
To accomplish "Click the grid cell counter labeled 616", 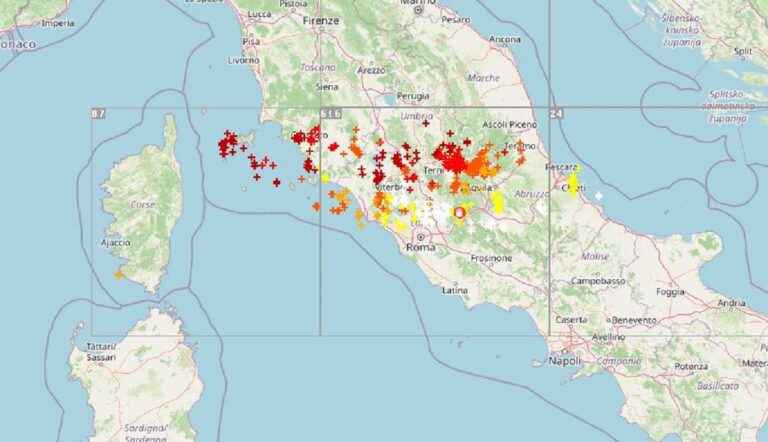I will (331, 114).
